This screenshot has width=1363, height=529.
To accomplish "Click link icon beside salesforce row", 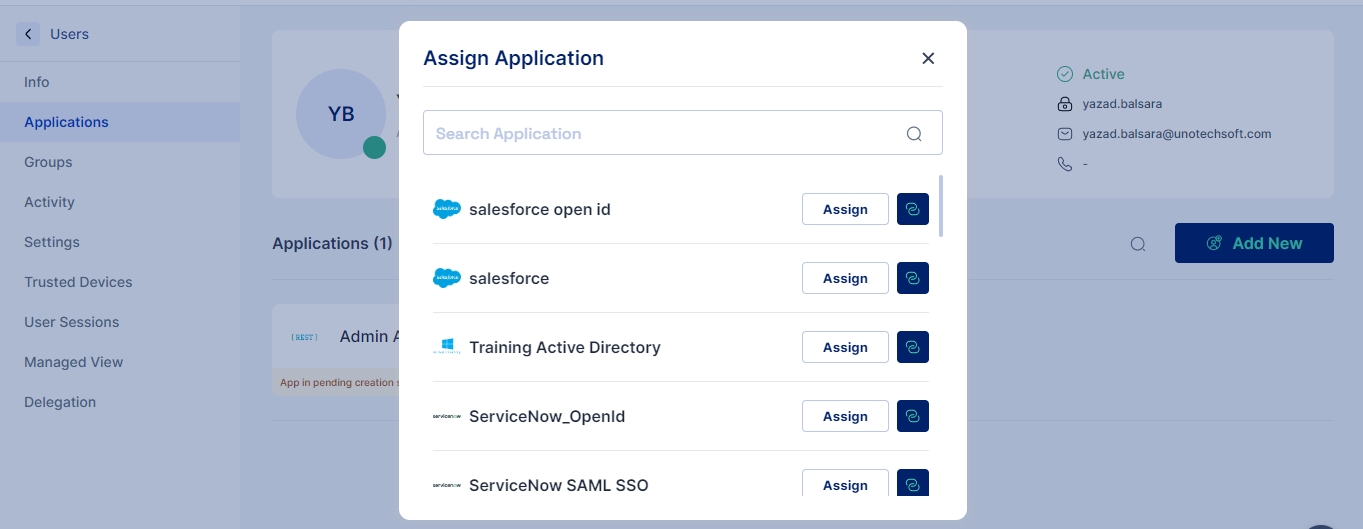I will [912, 278].
